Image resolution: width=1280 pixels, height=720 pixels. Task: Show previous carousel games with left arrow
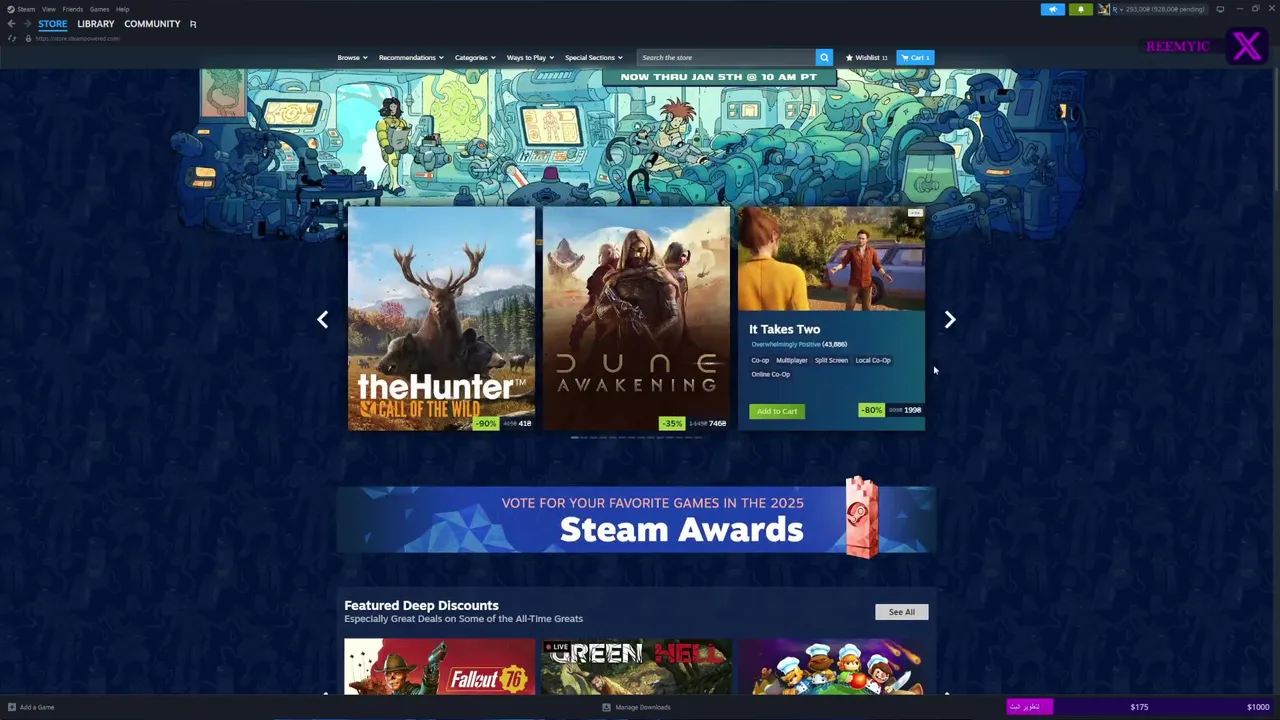pyautogui.click(x=322, y=319)
